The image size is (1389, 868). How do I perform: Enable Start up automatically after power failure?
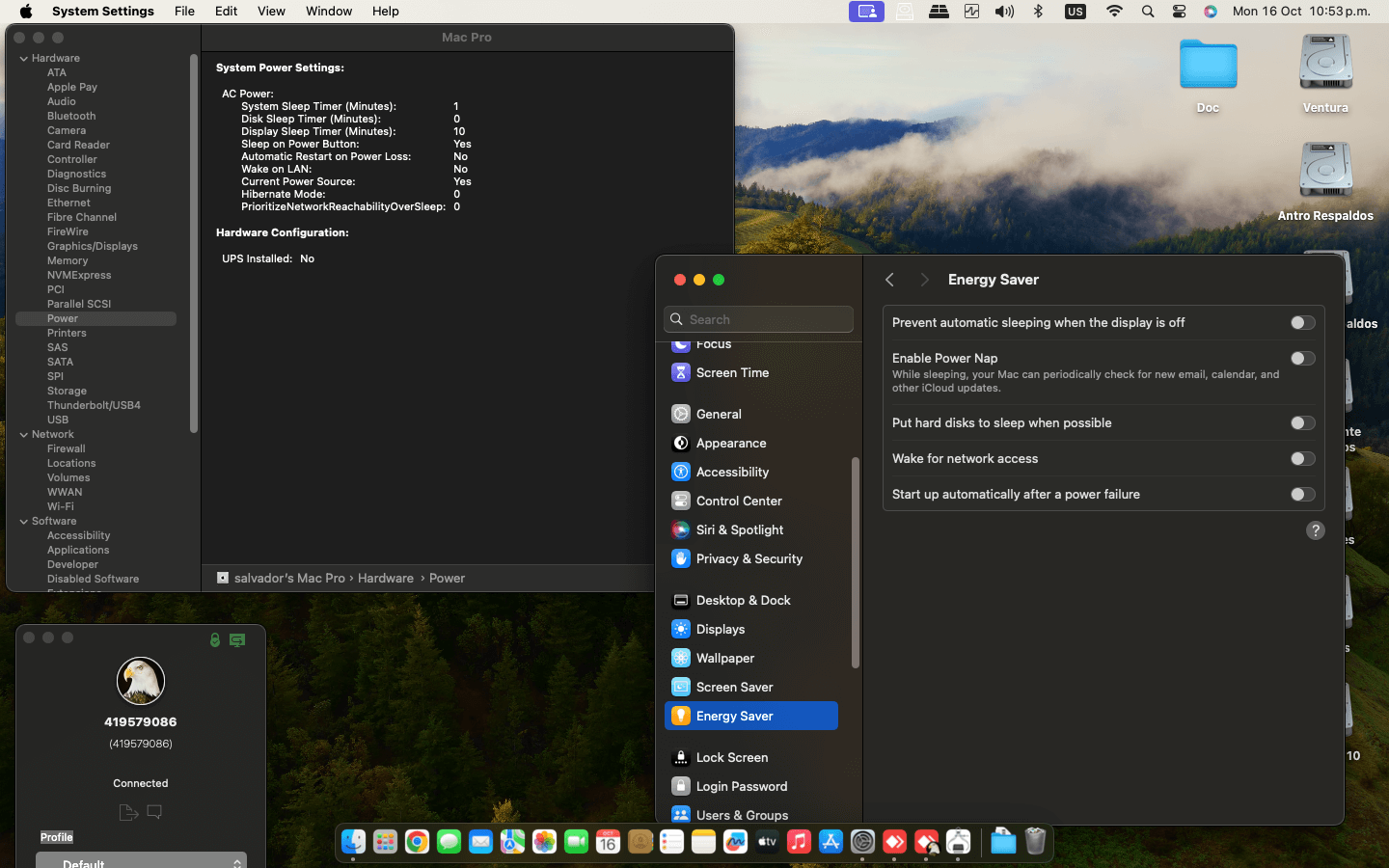[1302, 495]
